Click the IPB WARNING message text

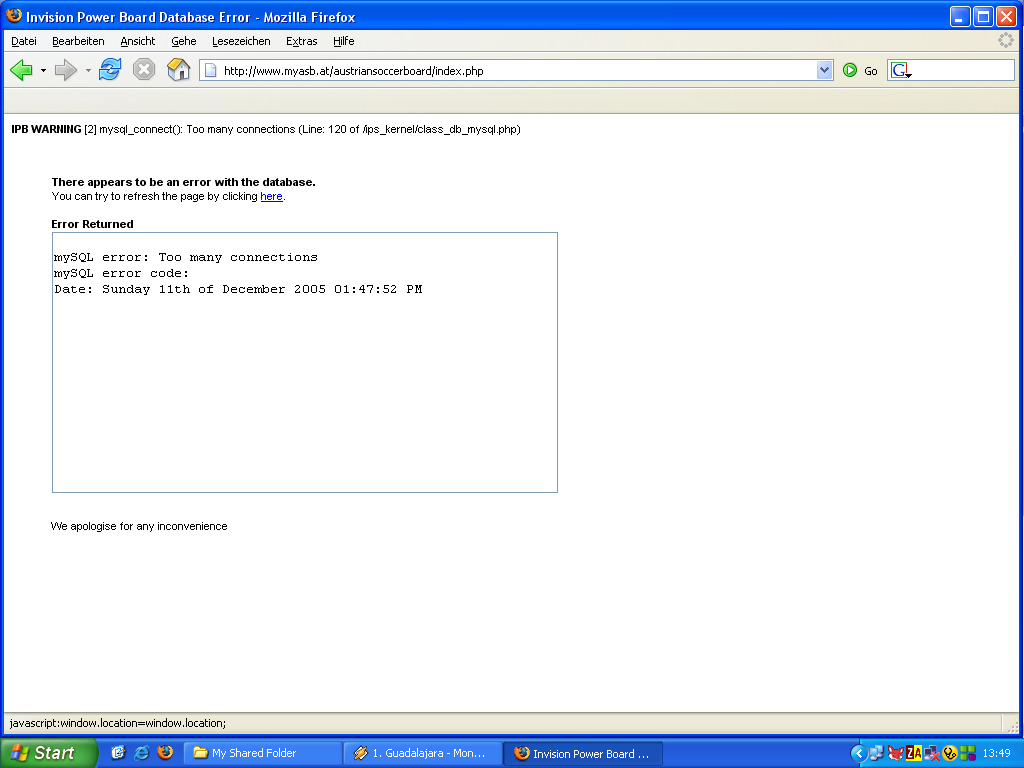[x=266, y=129]
